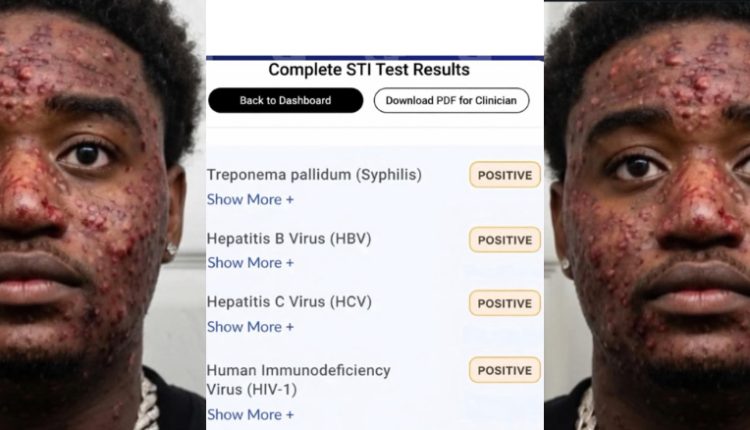Select the Treponema pallidum (Syphilis) label
Screen dimensions: 750x430
click(314, 175)
